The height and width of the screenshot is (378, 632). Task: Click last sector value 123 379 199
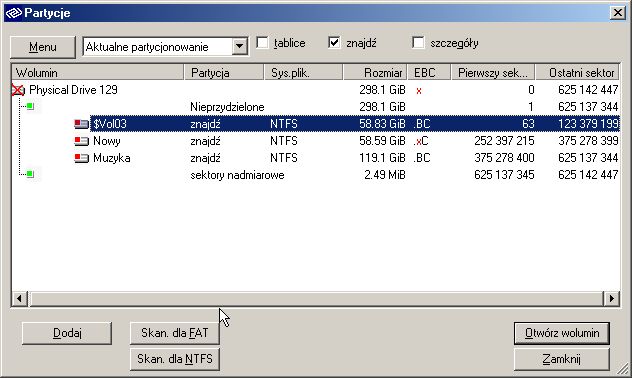588,124
